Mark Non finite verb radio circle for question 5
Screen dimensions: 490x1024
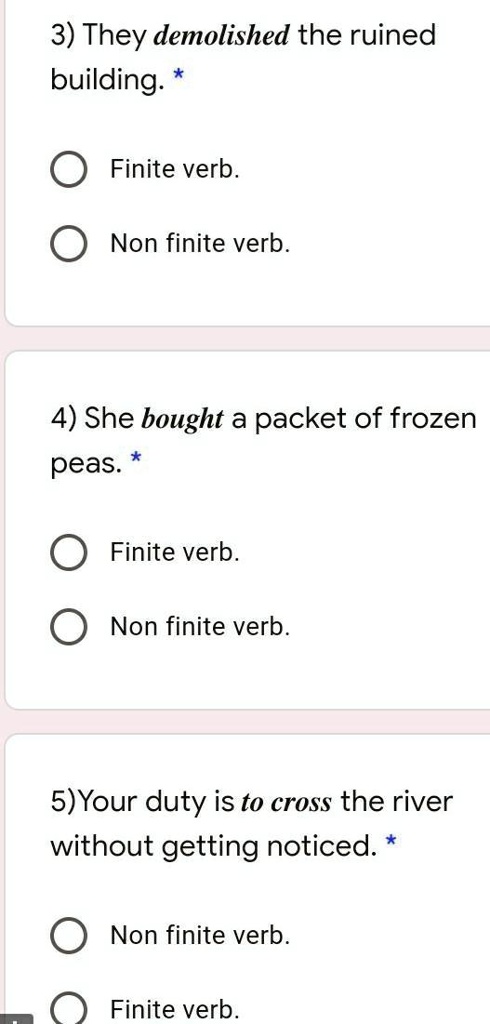coord(69,936)
